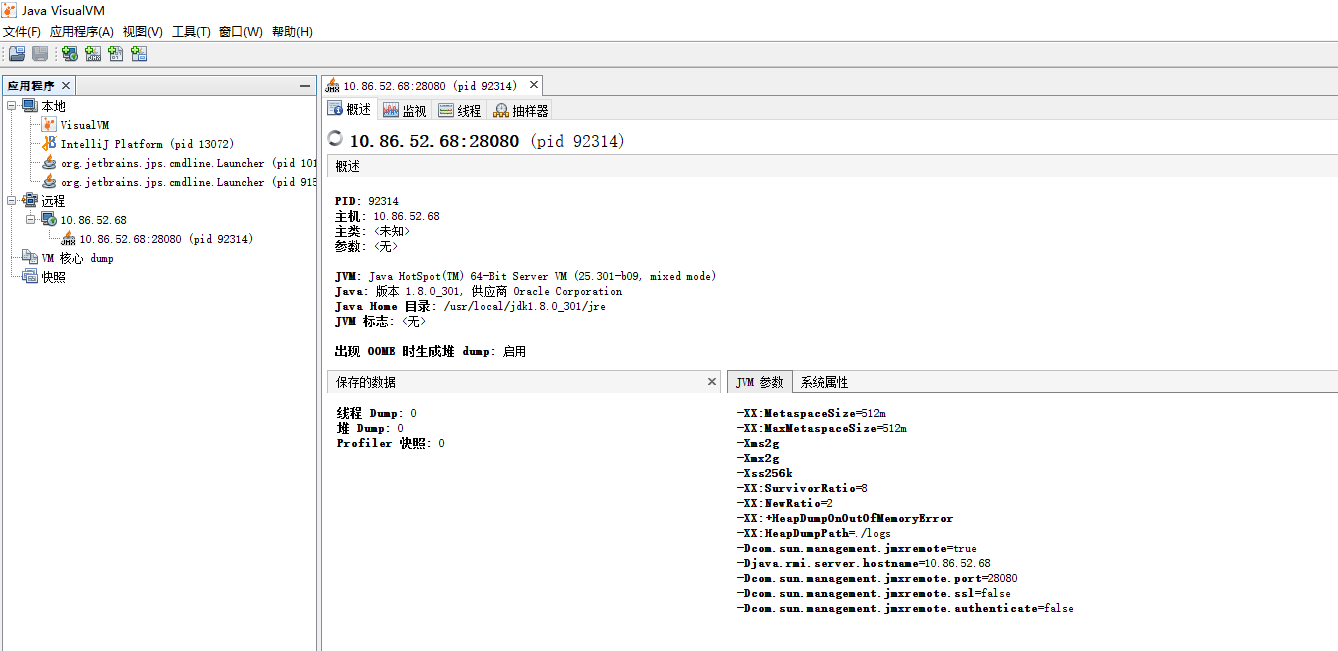Click the 主类: <未知> line
Image resolution: width=1338 pixels, height=651 pixels.
[373, 231]
